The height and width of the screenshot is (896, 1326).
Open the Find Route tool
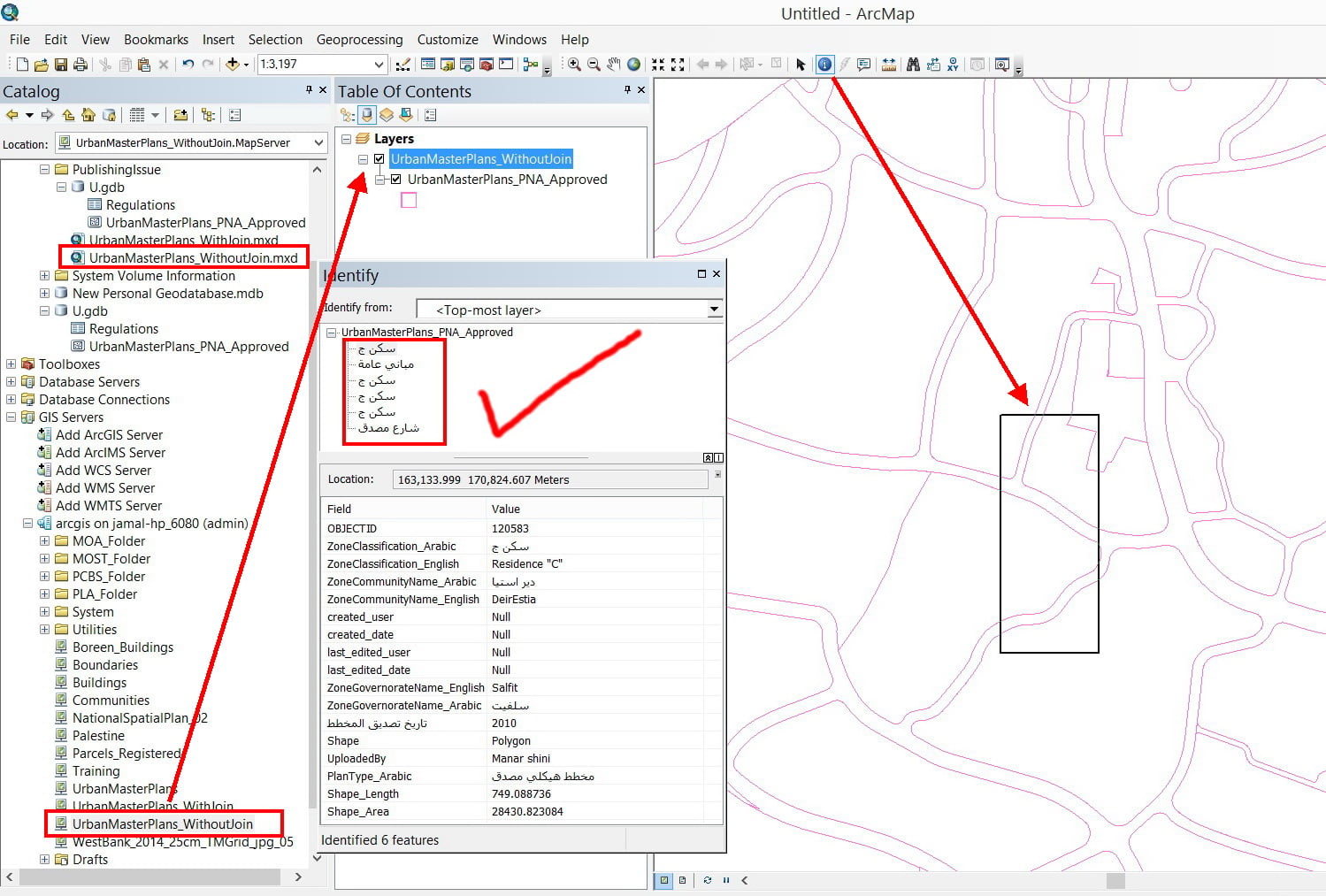(x=932, y=65)
